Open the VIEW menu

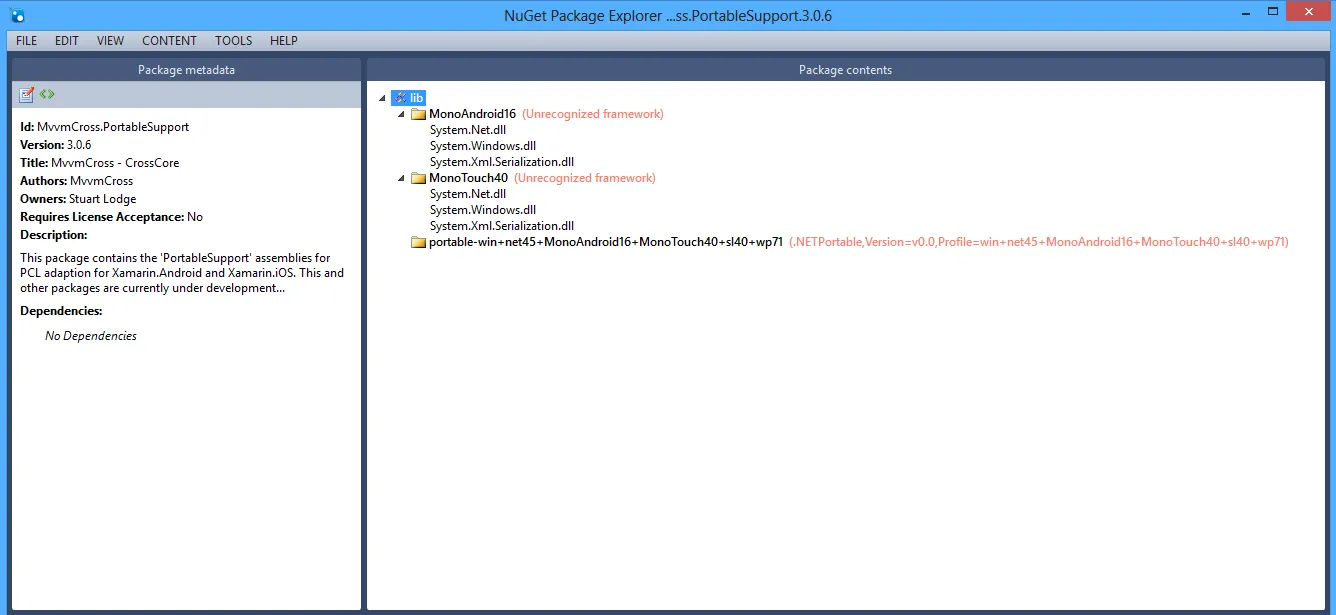110,41
